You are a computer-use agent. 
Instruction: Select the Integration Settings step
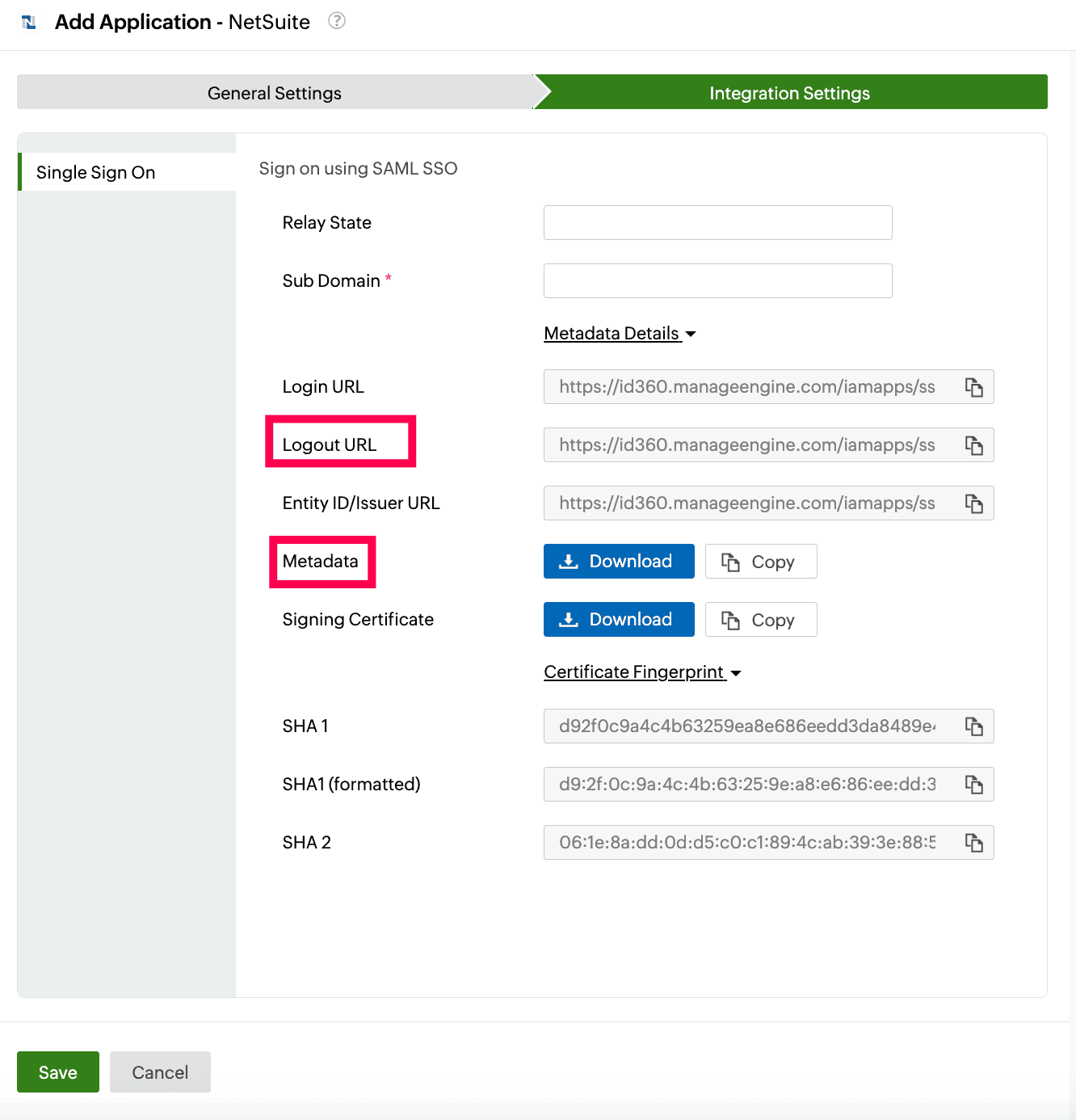tap(789, 93)
